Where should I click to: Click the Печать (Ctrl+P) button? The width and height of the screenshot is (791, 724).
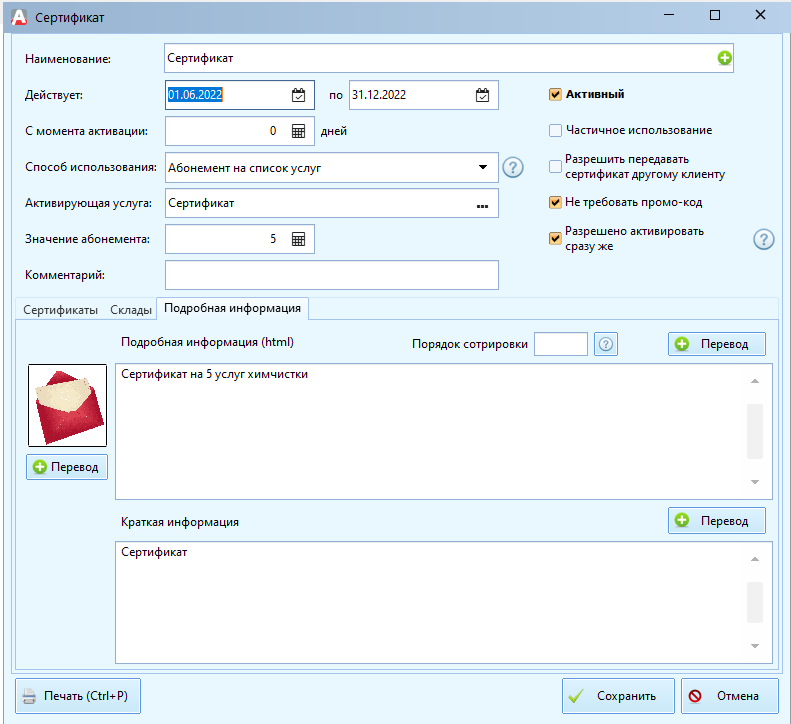coord(78,696)
